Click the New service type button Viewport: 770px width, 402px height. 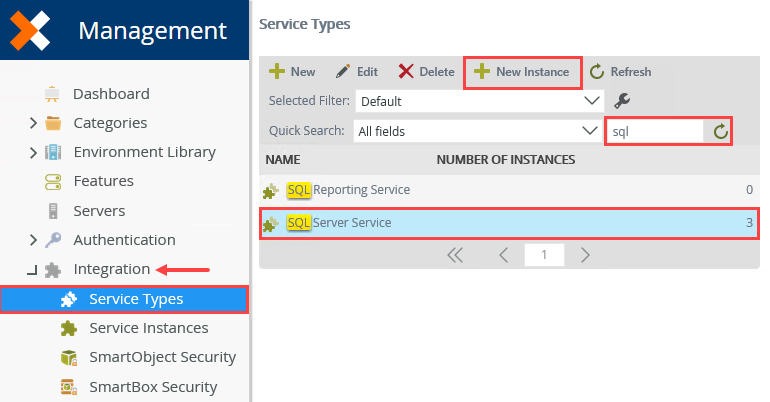click(x=292, y=72)
